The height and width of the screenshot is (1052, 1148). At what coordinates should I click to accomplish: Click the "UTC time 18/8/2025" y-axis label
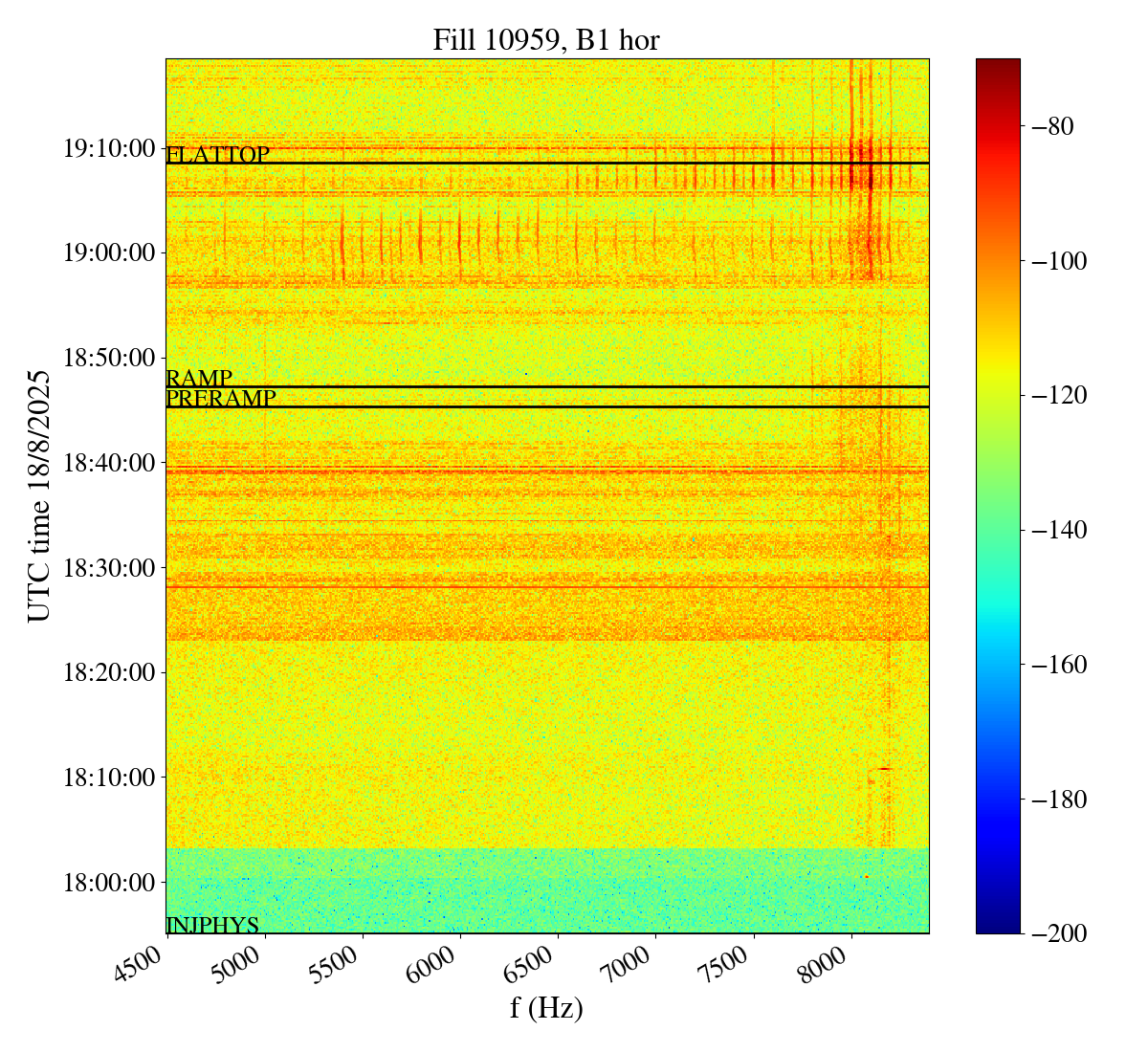pos(39,495)
